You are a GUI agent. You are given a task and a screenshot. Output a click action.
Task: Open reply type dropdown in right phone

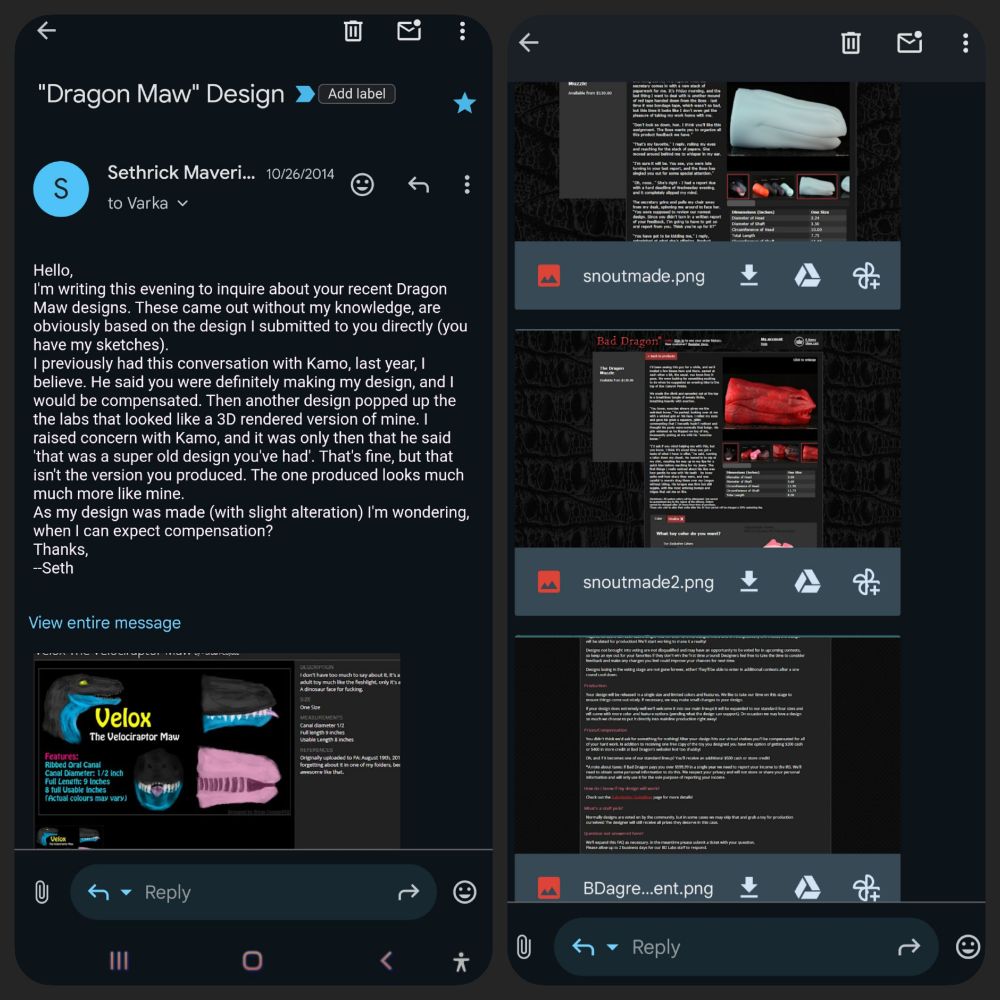pyautogui.click(x=612, y=947)
